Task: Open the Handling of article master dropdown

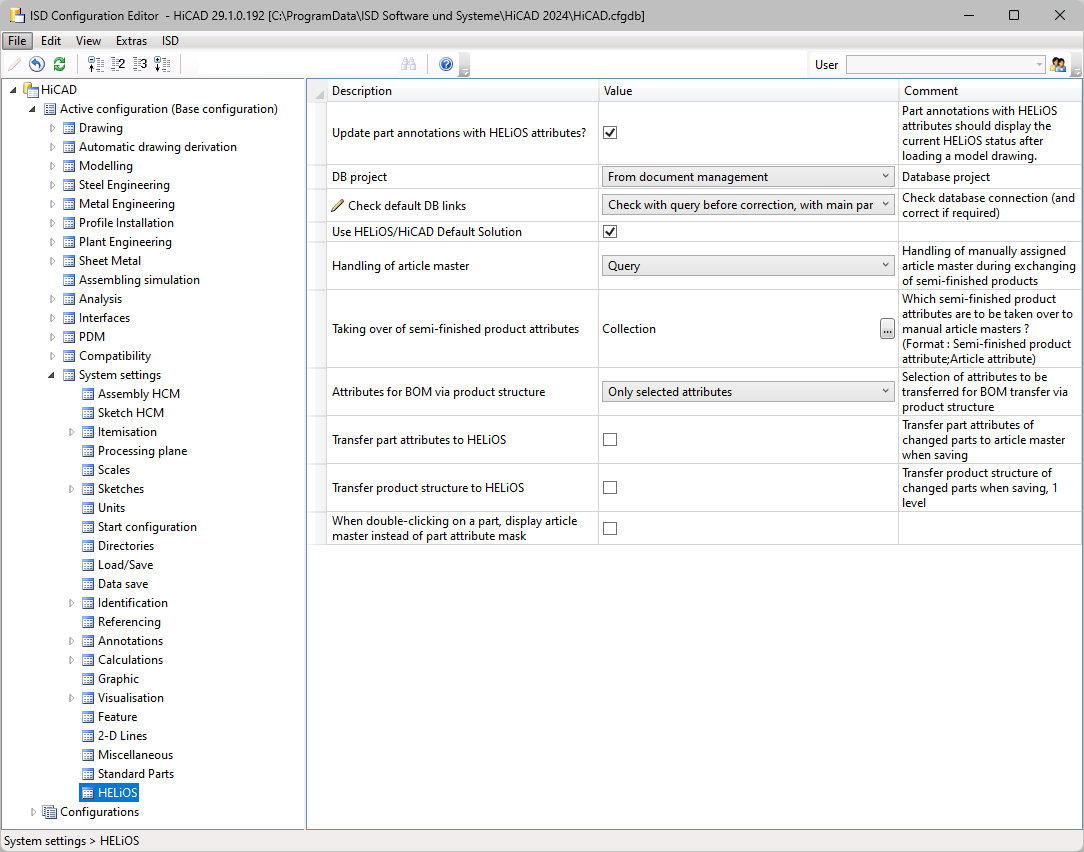Action: [747, 266]
